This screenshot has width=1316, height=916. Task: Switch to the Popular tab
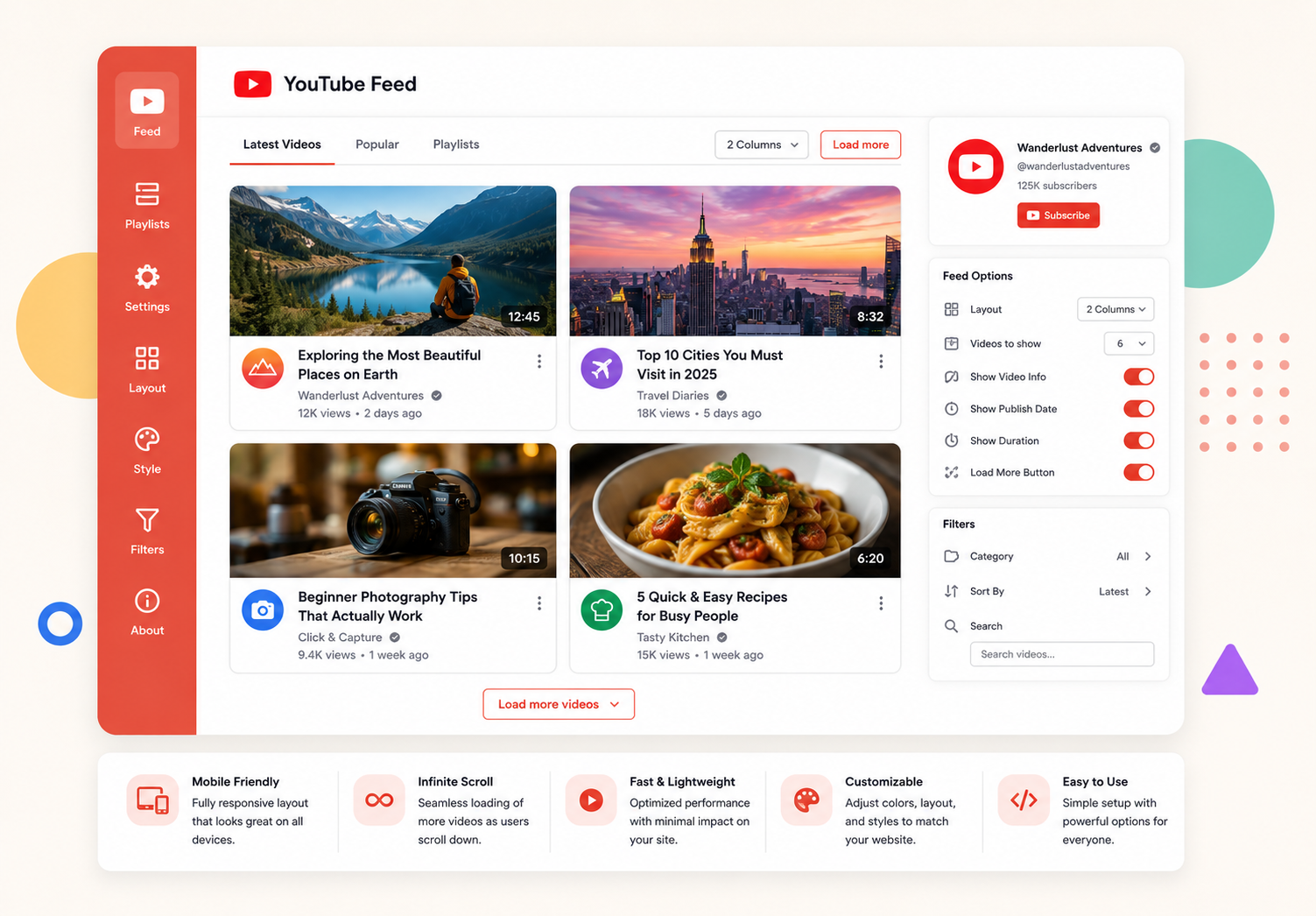(x=377, y=144)
